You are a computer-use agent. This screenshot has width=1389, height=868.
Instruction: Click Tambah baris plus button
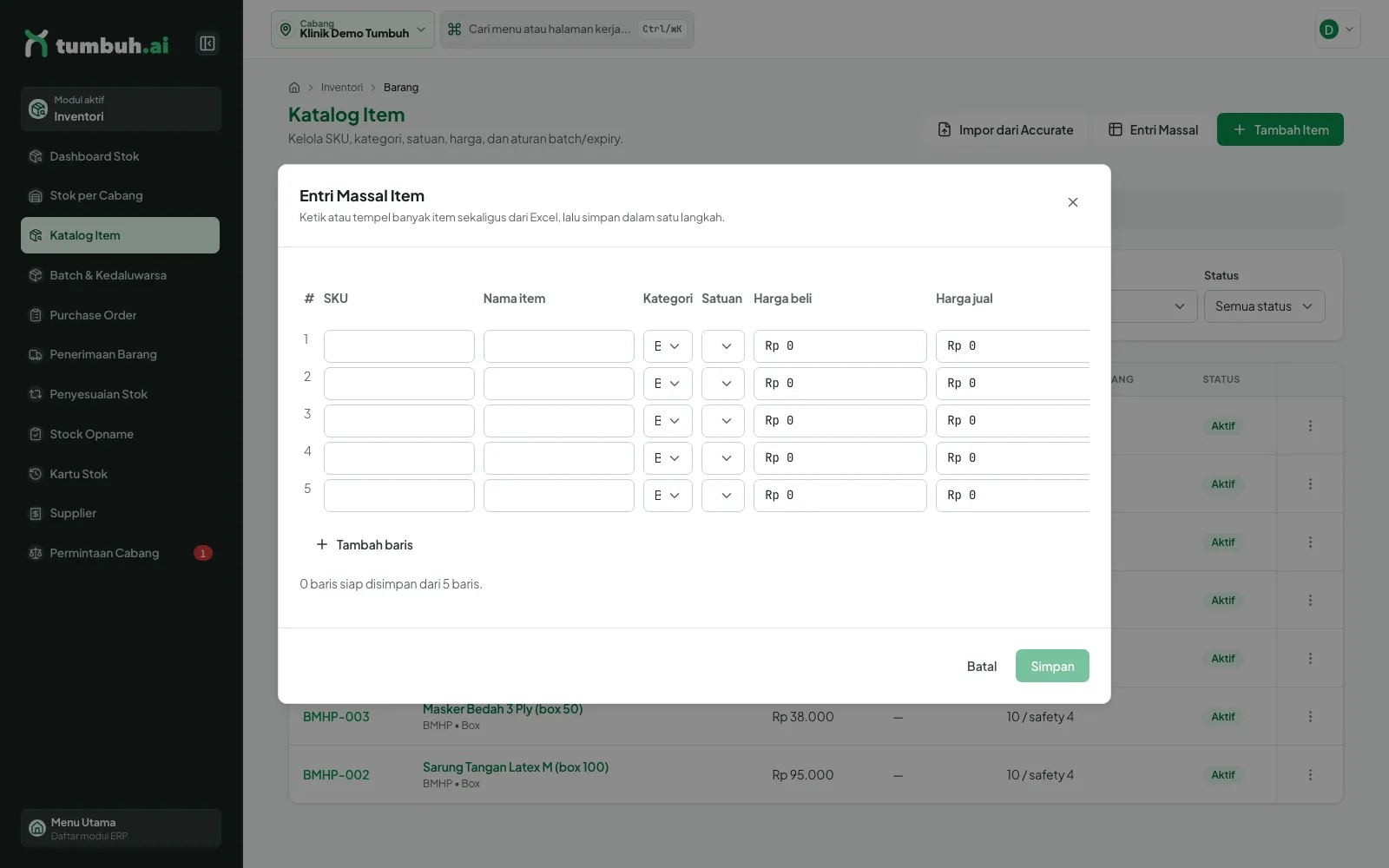[x=365, y=545]
